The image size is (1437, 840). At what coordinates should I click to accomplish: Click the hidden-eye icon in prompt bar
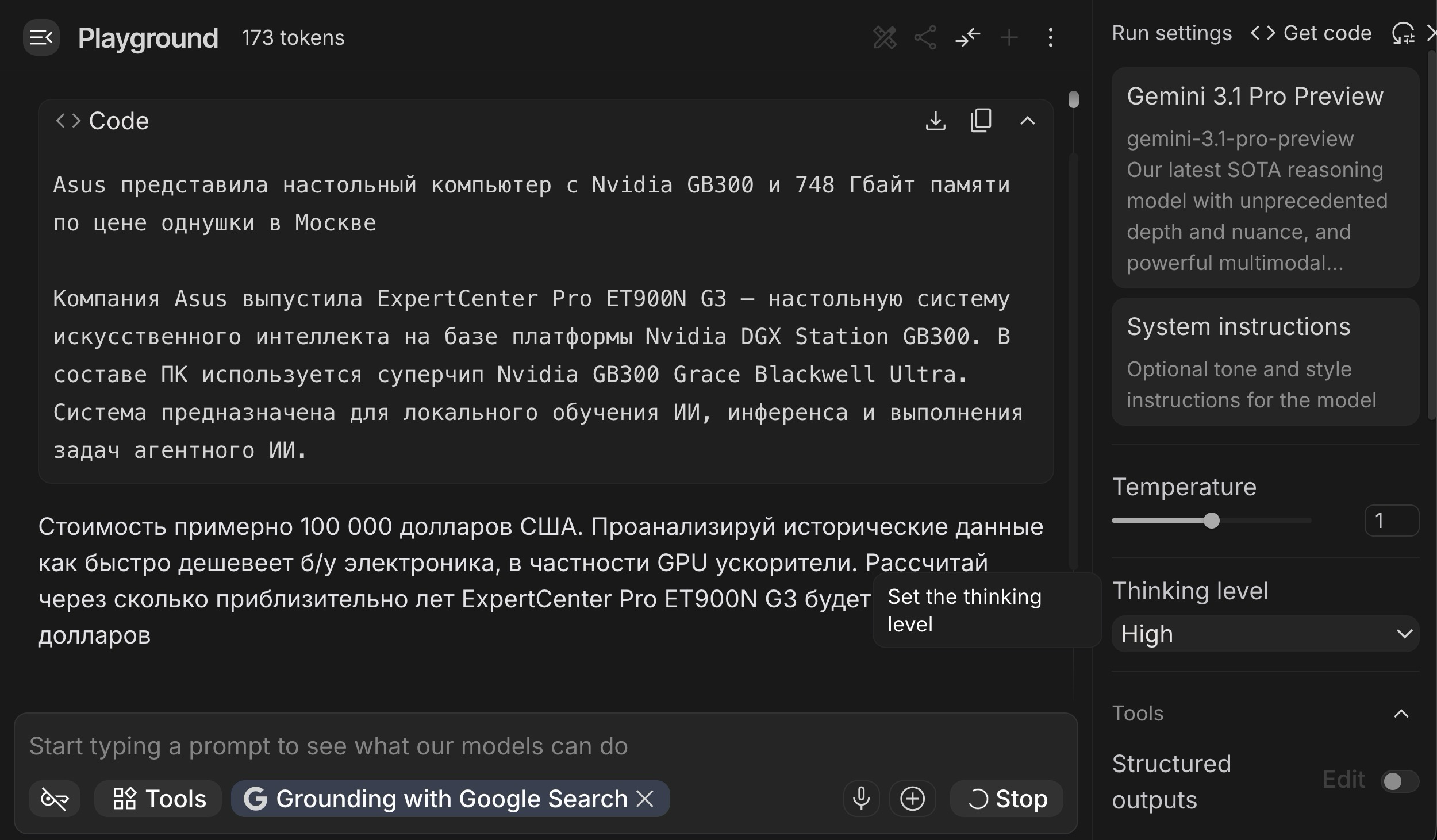click(55, 799)
